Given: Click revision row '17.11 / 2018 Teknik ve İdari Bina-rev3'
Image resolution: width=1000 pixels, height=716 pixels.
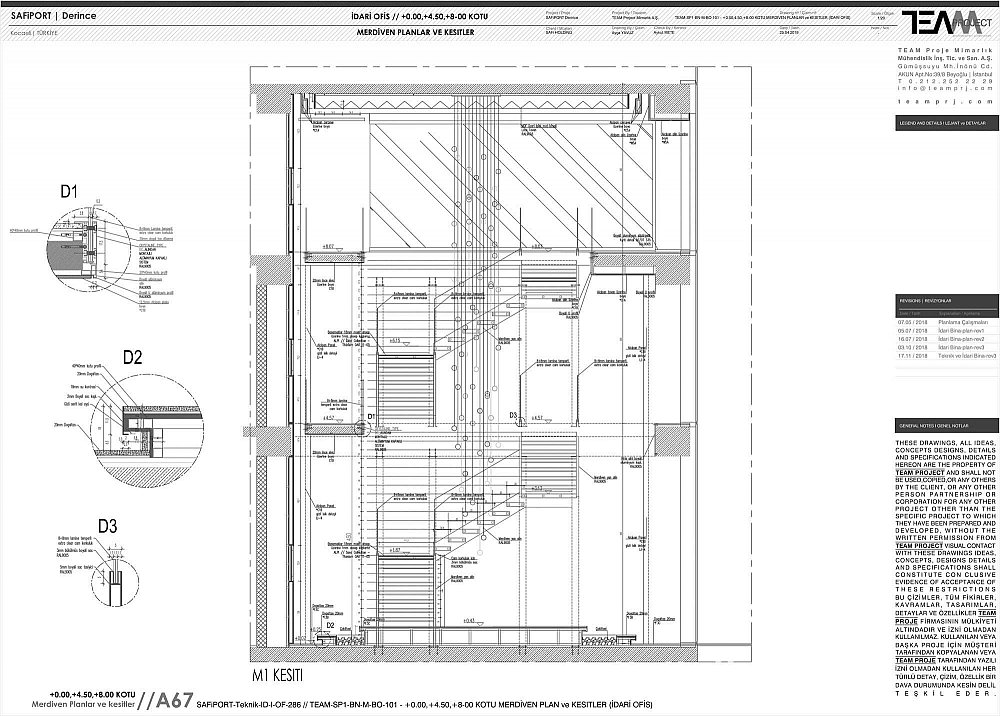Looking at the screenshot, I should 946,356.
